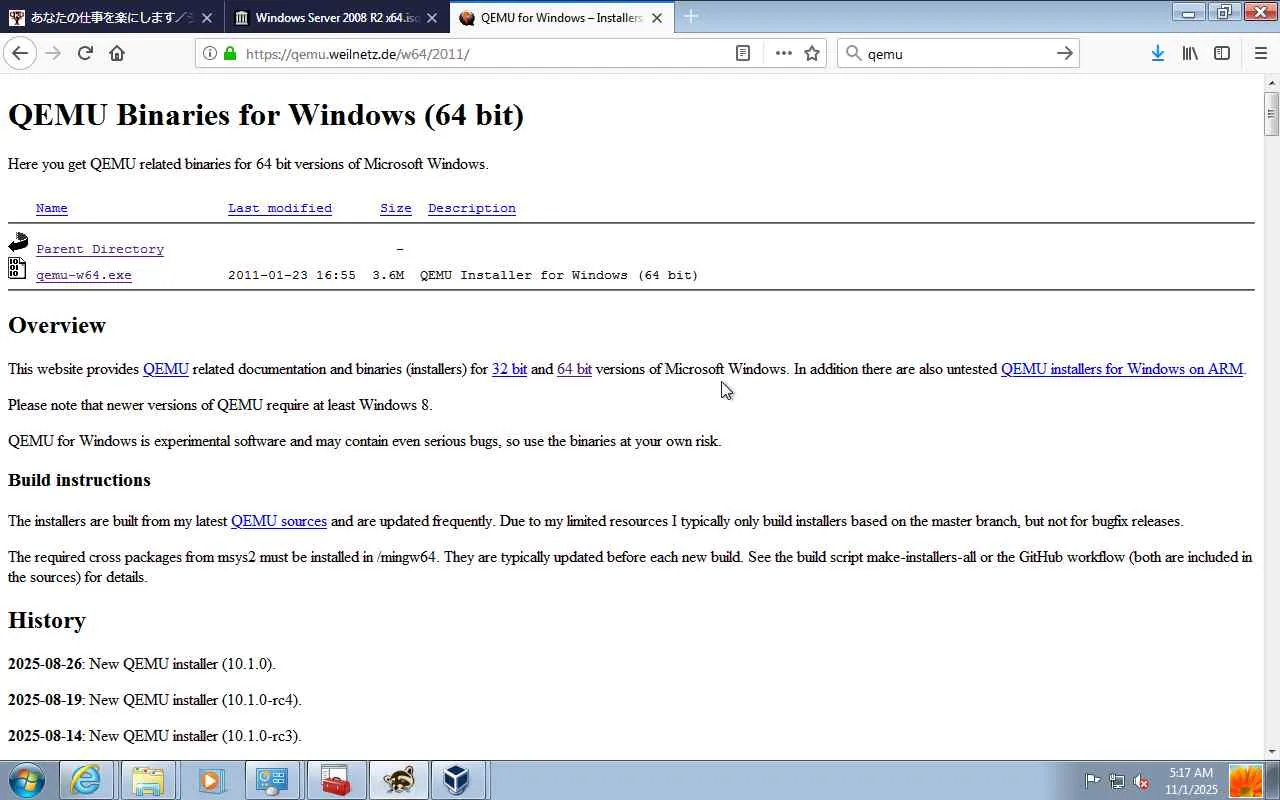Click the vertical scrollbar thumb
Screen dimensions: 1280x800
pos(1271,114)
